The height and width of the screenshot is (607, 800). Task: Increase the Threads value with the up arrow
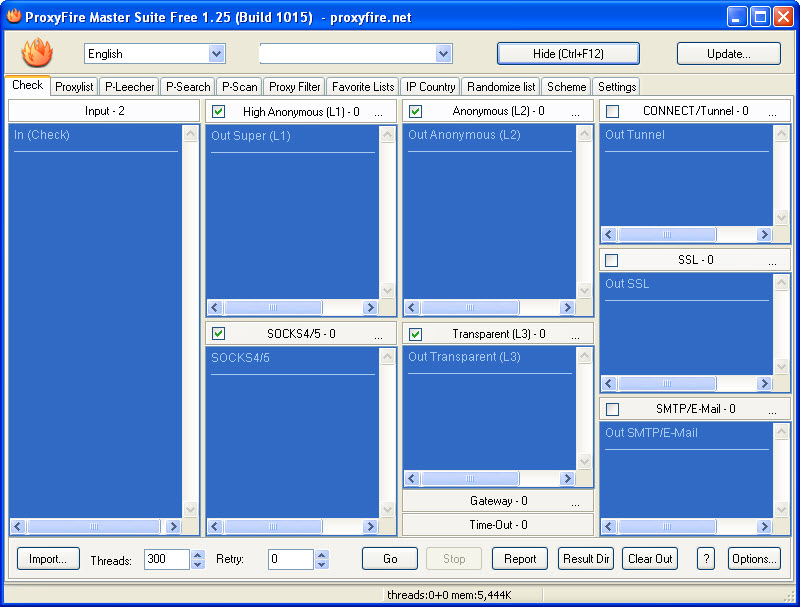coord(198,554)
